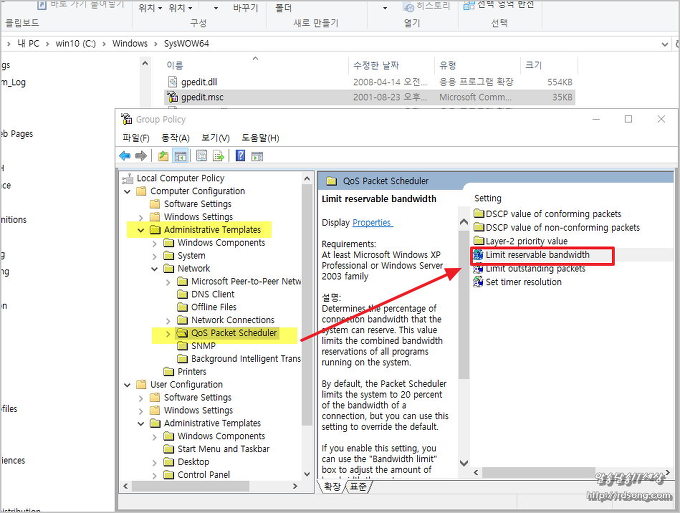
Task: Click the Back arrow in Group Policy toolbar
Action: [x=125, y=156]
